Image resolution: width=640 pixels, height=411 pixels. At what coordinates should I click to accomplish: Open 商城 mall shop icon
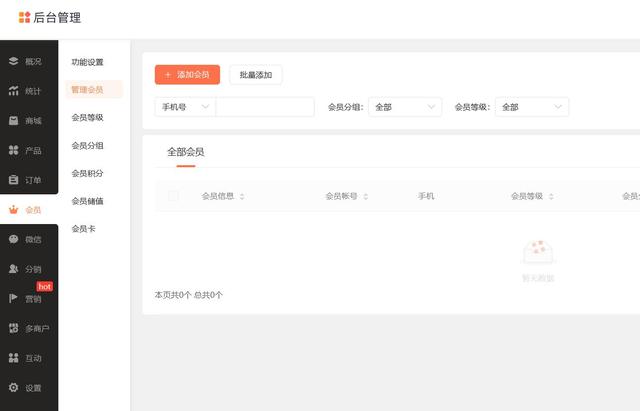tap(13, 120)
